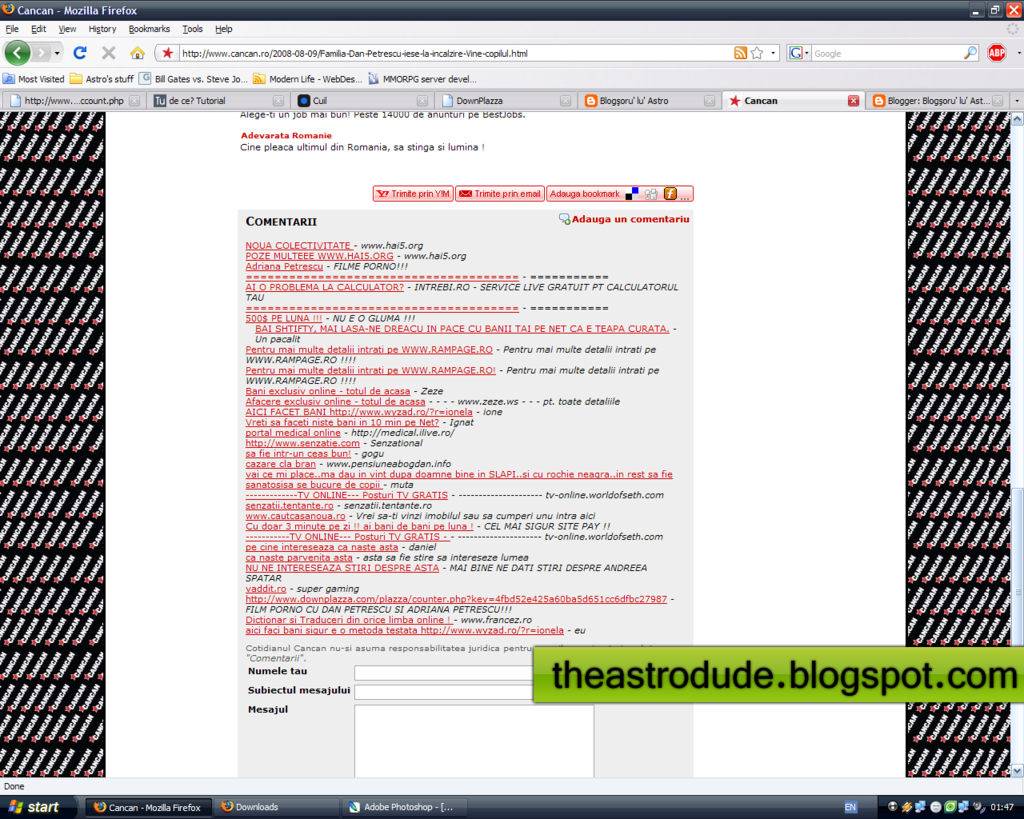
Task: Open the Edit menu
Action: (x=39, y=29)
